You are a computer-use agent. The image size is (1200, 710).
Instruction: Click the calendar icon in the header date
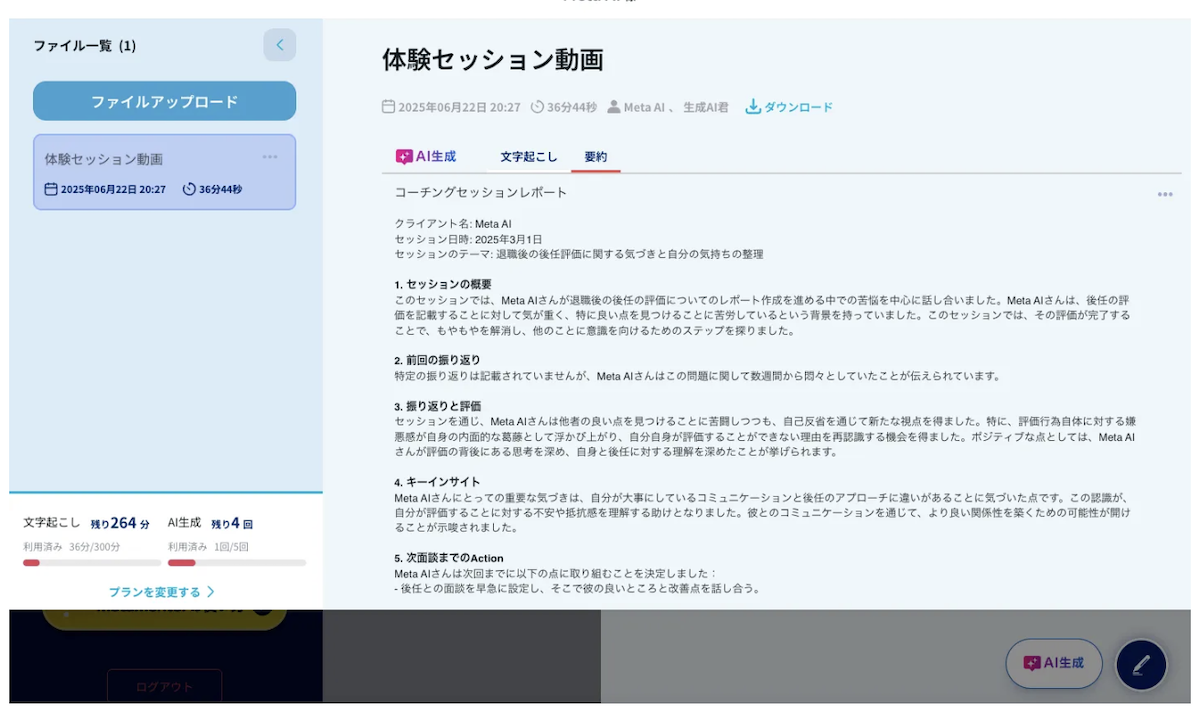tap(389, 107)
